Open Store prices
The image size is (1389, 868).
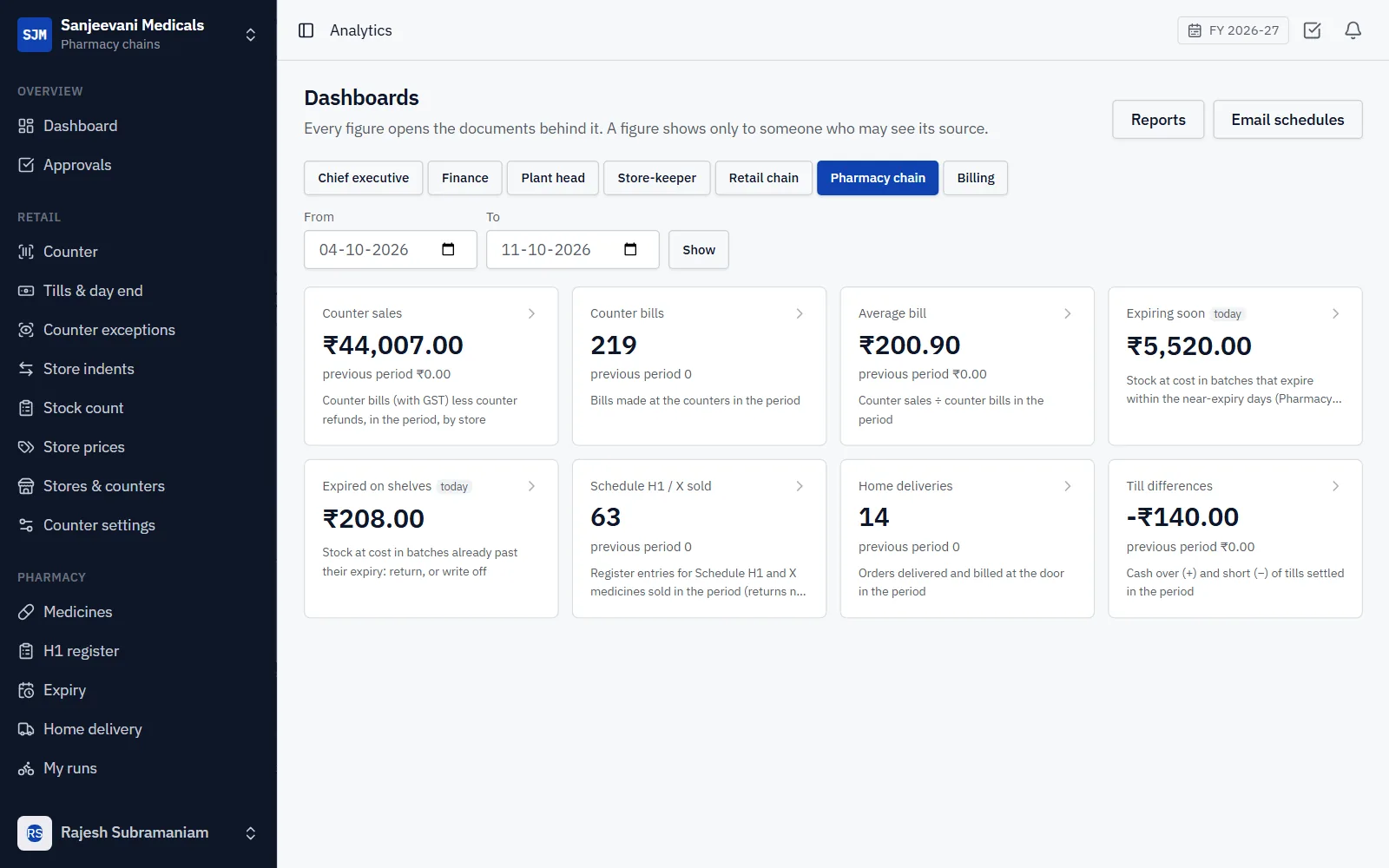(x=138, y=447)
